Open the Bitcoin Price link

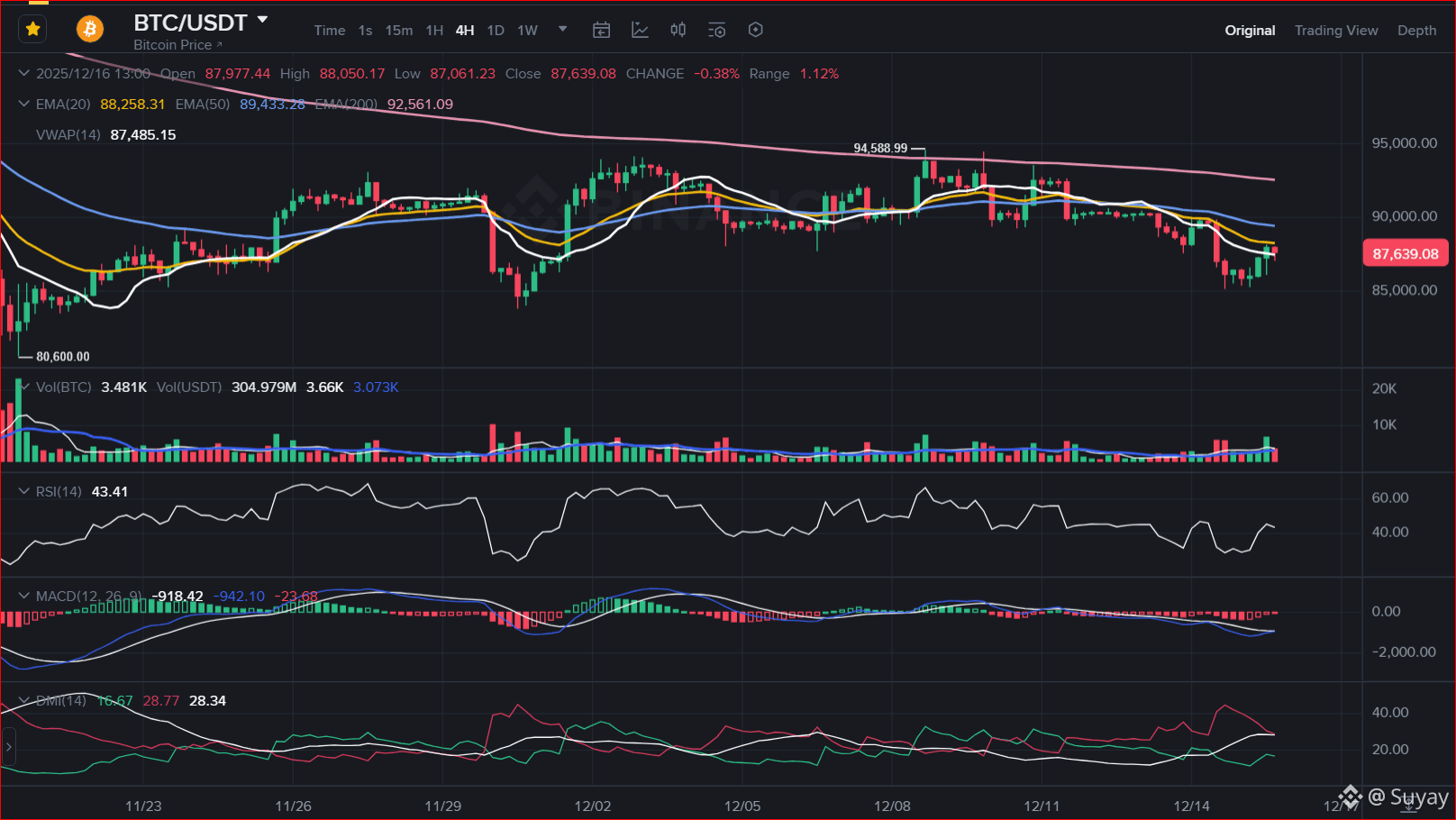pyautogui.click(x=177, y=45)
